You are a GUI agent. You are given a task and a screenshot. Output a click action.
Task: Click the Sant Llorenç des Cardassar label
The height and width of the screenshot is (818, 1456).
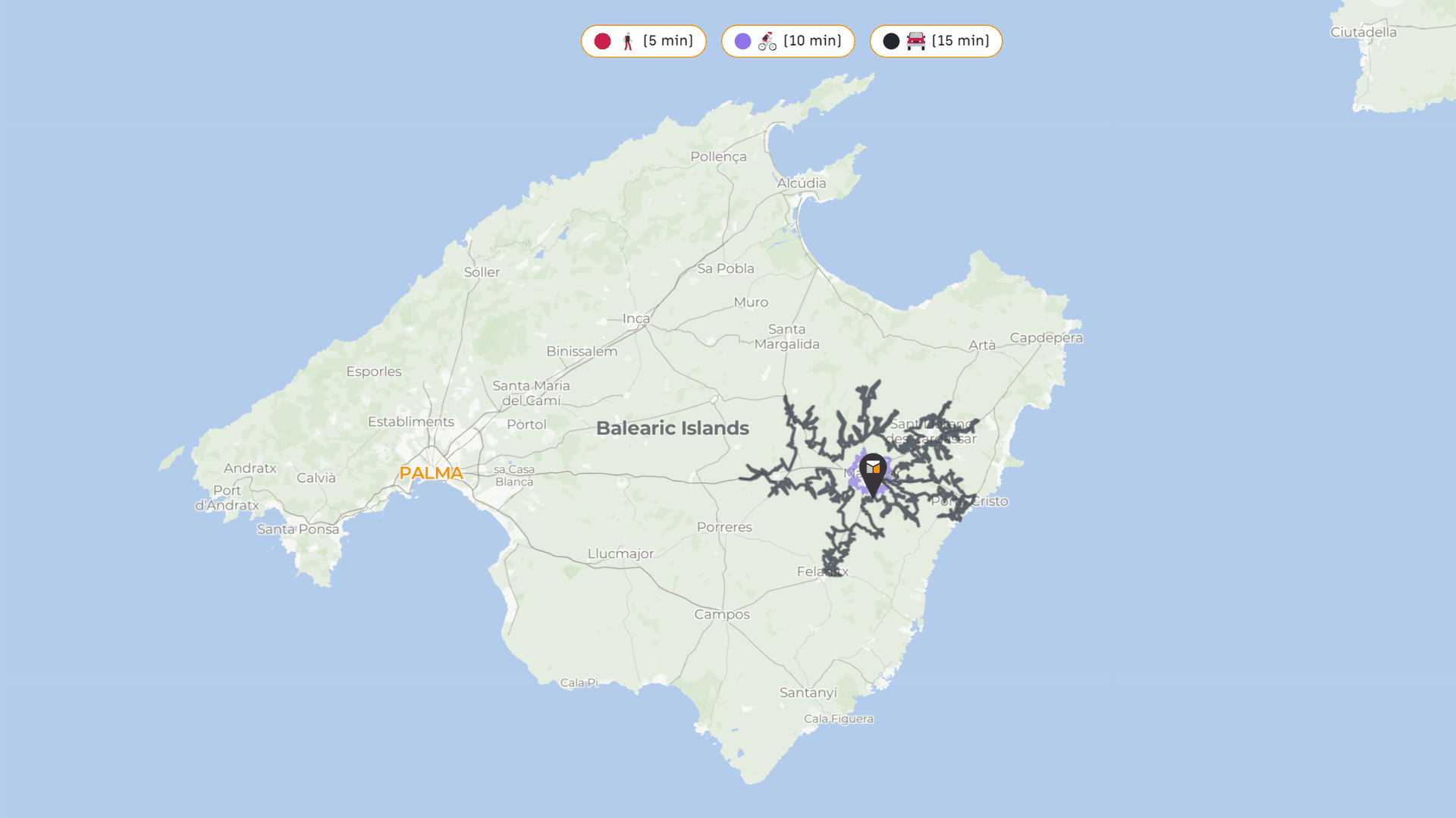933,431
